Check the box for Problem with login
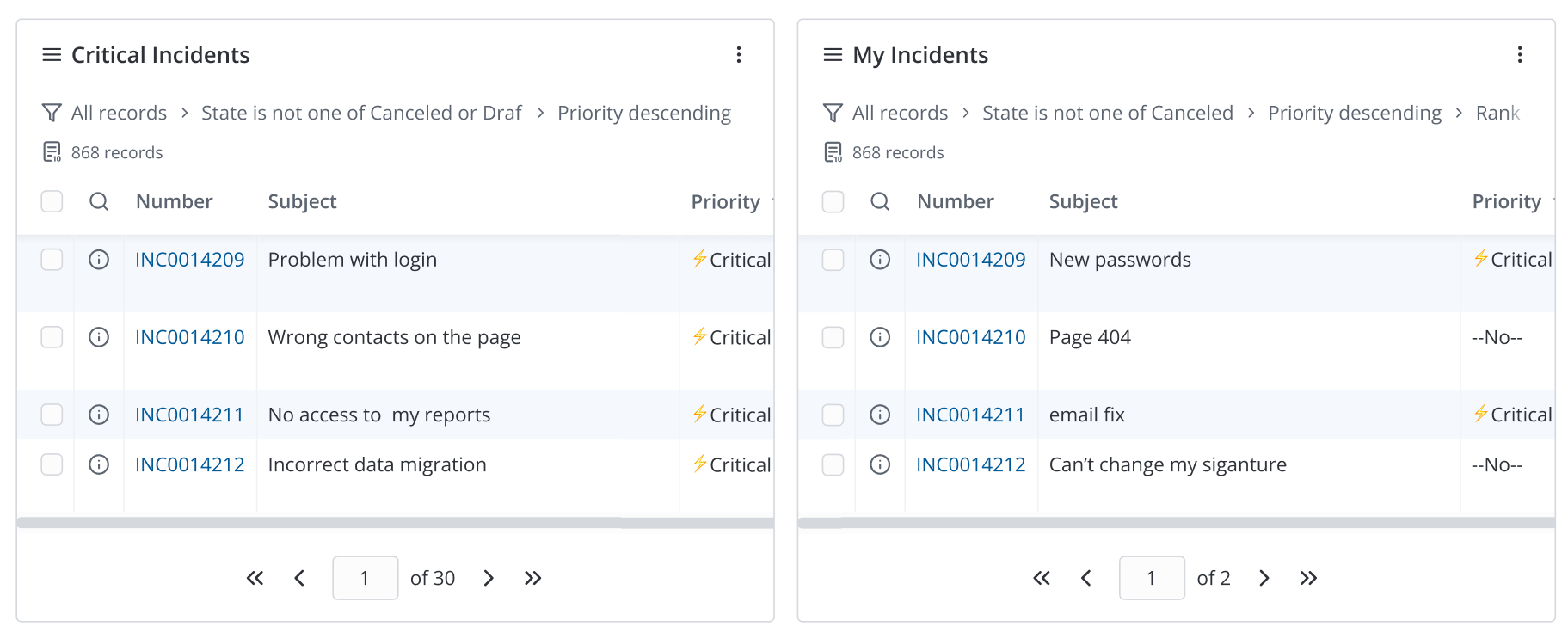This screenshot has height=639, width=1568. [x=52, y=260]
